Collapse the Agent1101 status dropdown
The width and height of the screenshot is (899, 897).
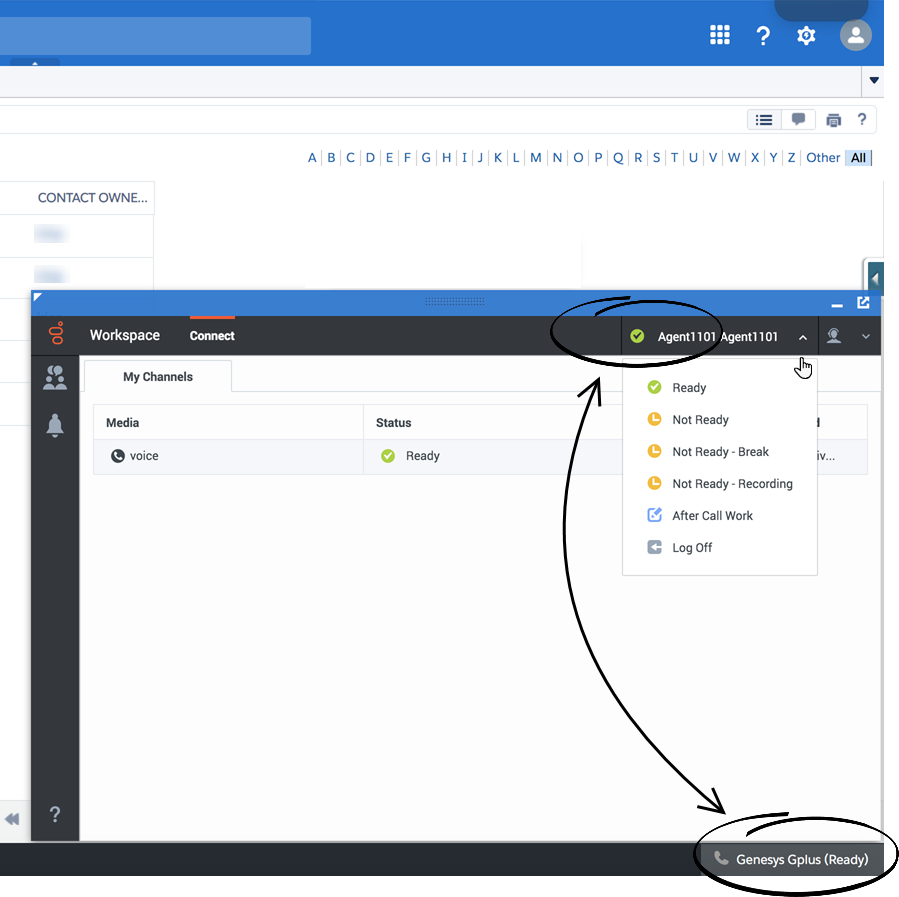pyautogui.click(x=803, y=337)
